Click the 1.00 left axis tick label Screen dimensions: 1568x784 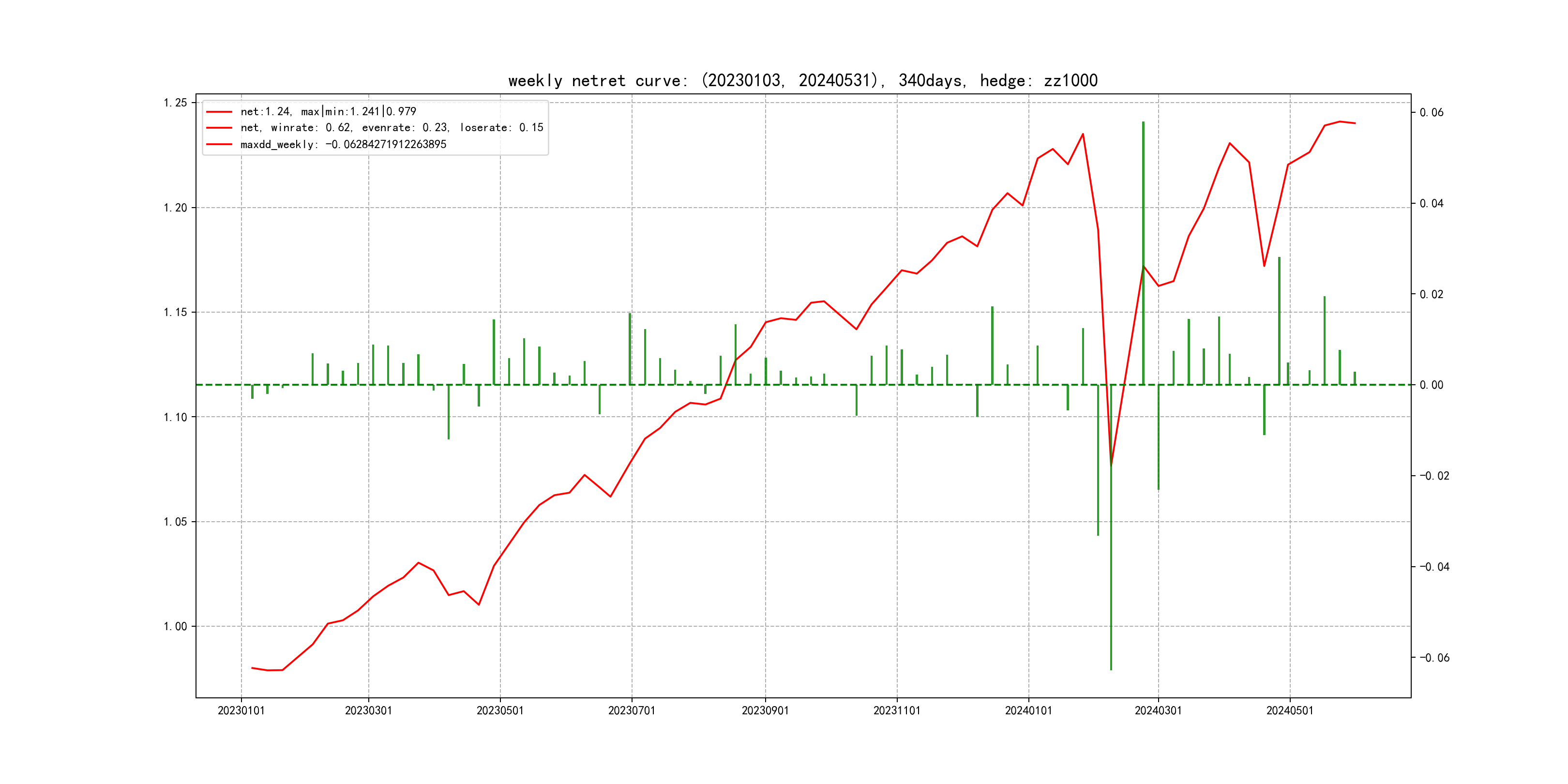point(175,626)
